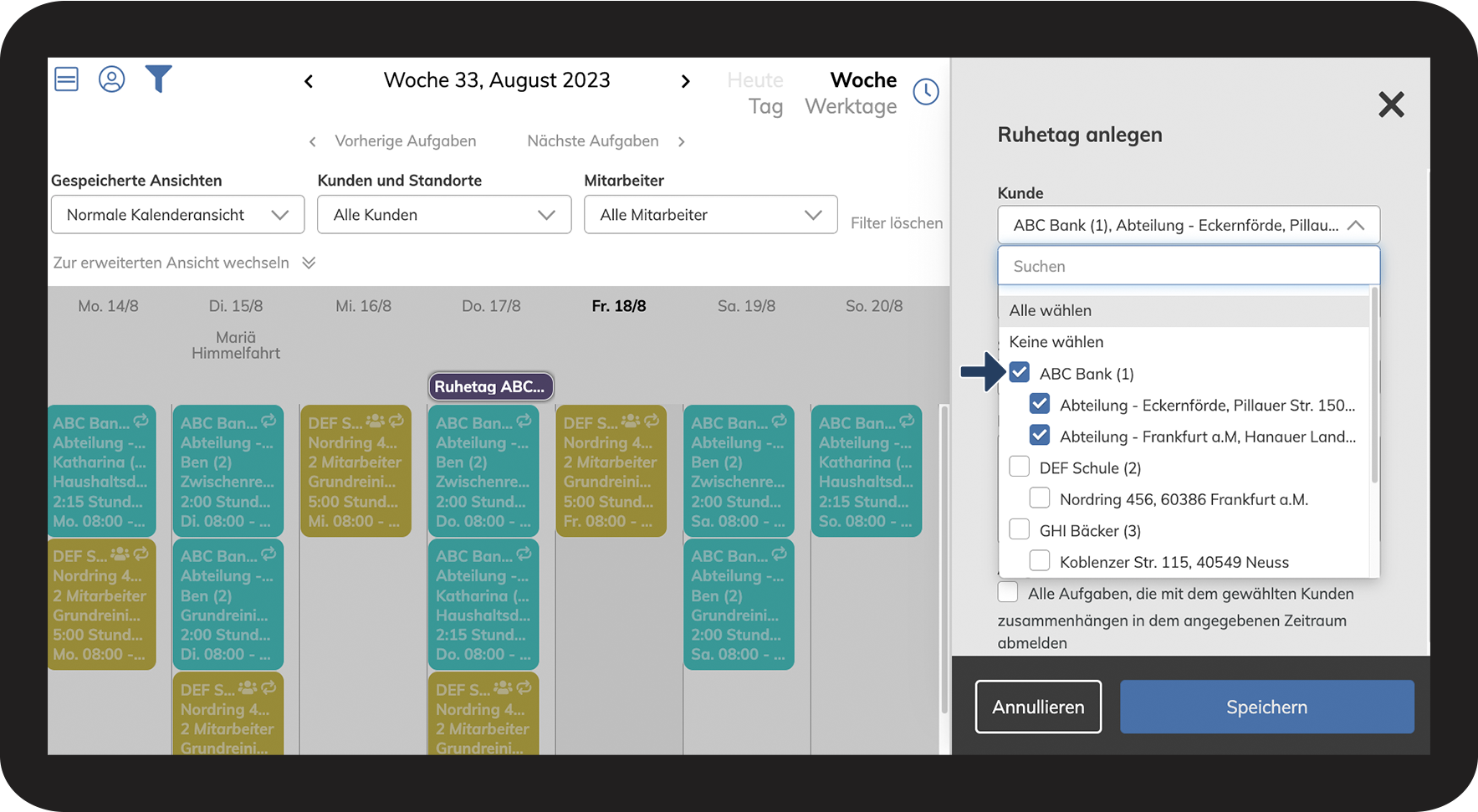Tick the Alle Aufgaben abmelden checkbox
The image size is (1478, 812).
[1008, 593]
